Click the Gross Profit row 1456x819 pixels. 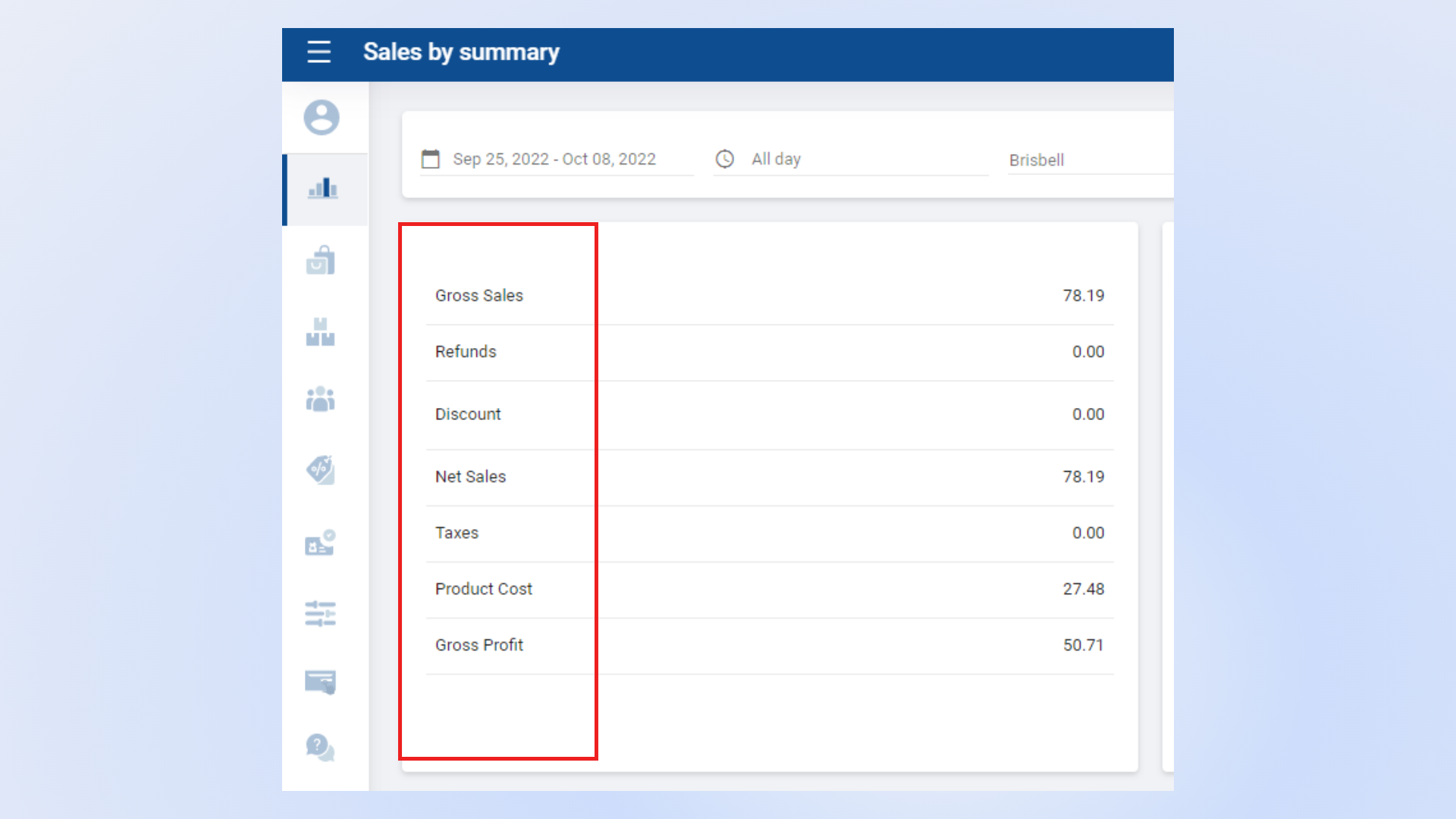click(x=769, y=645)
